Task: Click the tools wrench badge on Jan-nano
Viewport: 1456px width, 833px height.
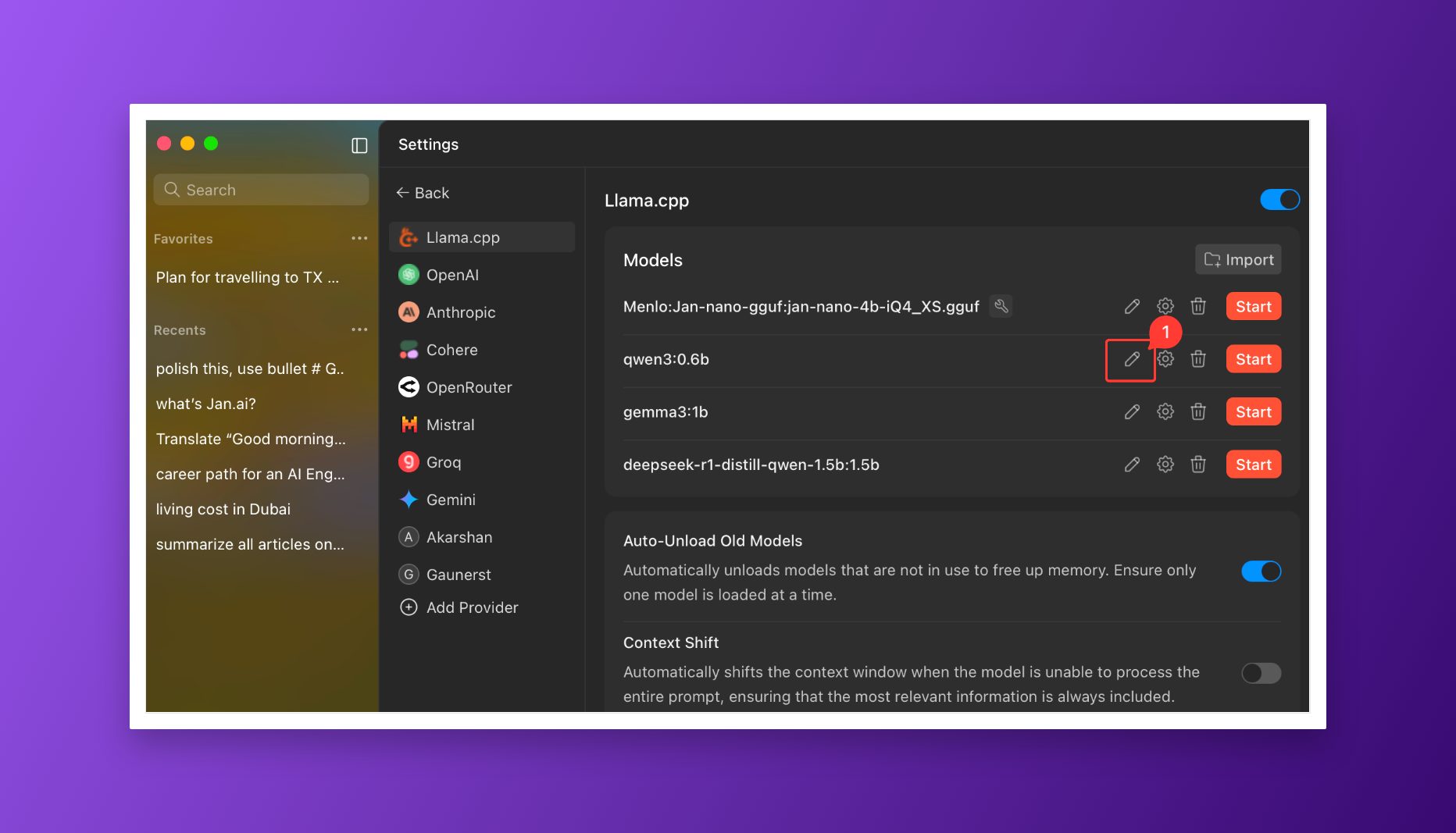Action: click(x=1001, y=306)
